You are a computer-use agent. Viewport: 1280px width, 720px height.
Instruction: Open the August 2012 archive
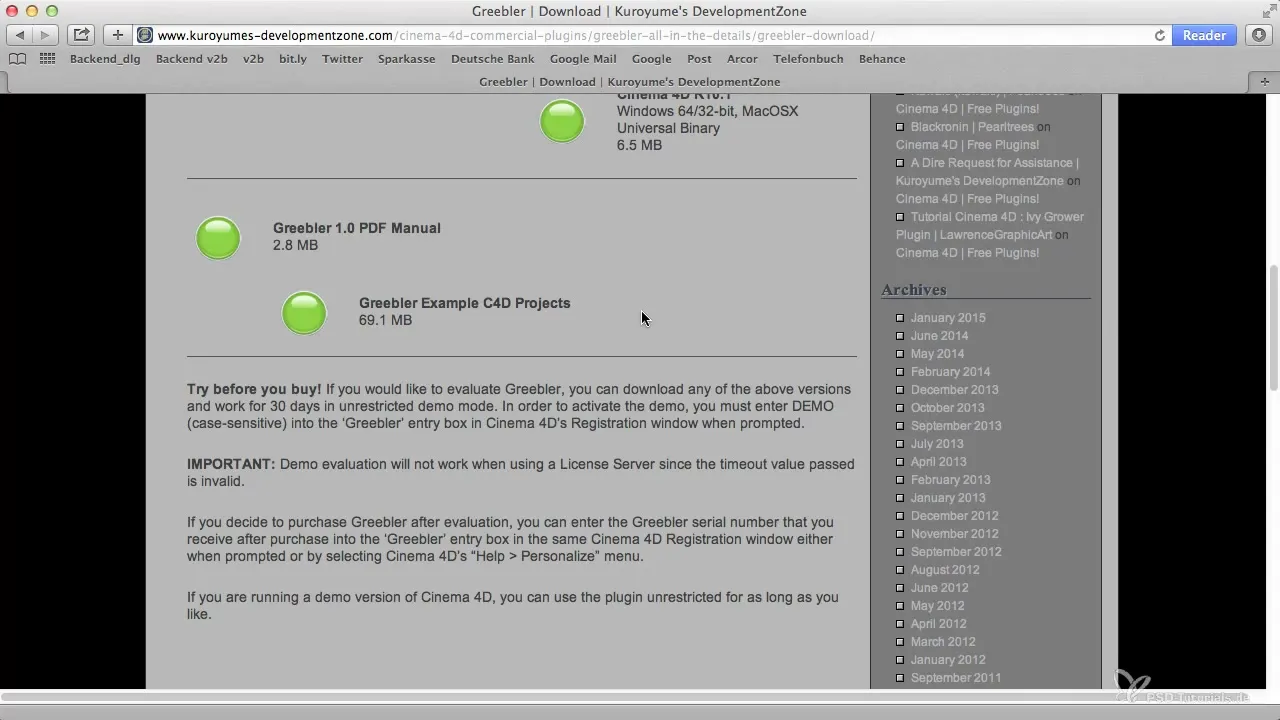point(945,570)
